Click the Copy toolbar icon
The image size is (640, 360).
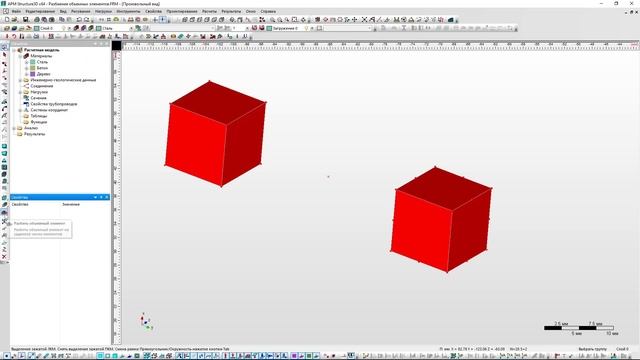[62, 20]
